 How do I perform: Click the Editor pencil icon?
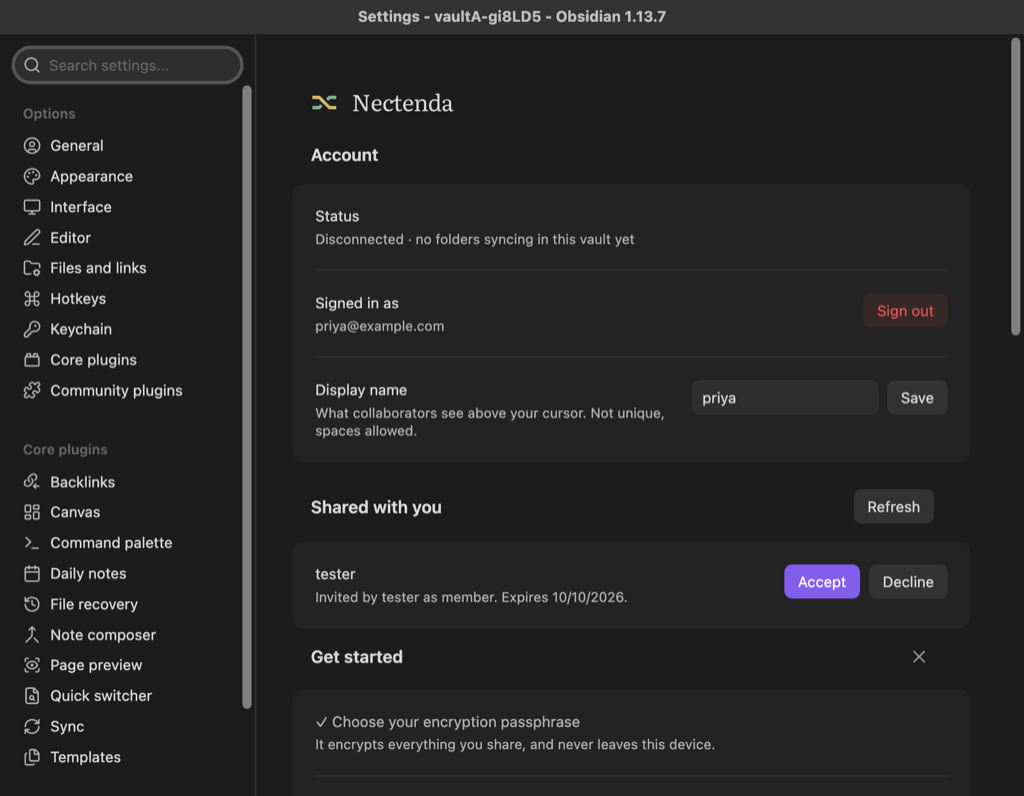32,238
